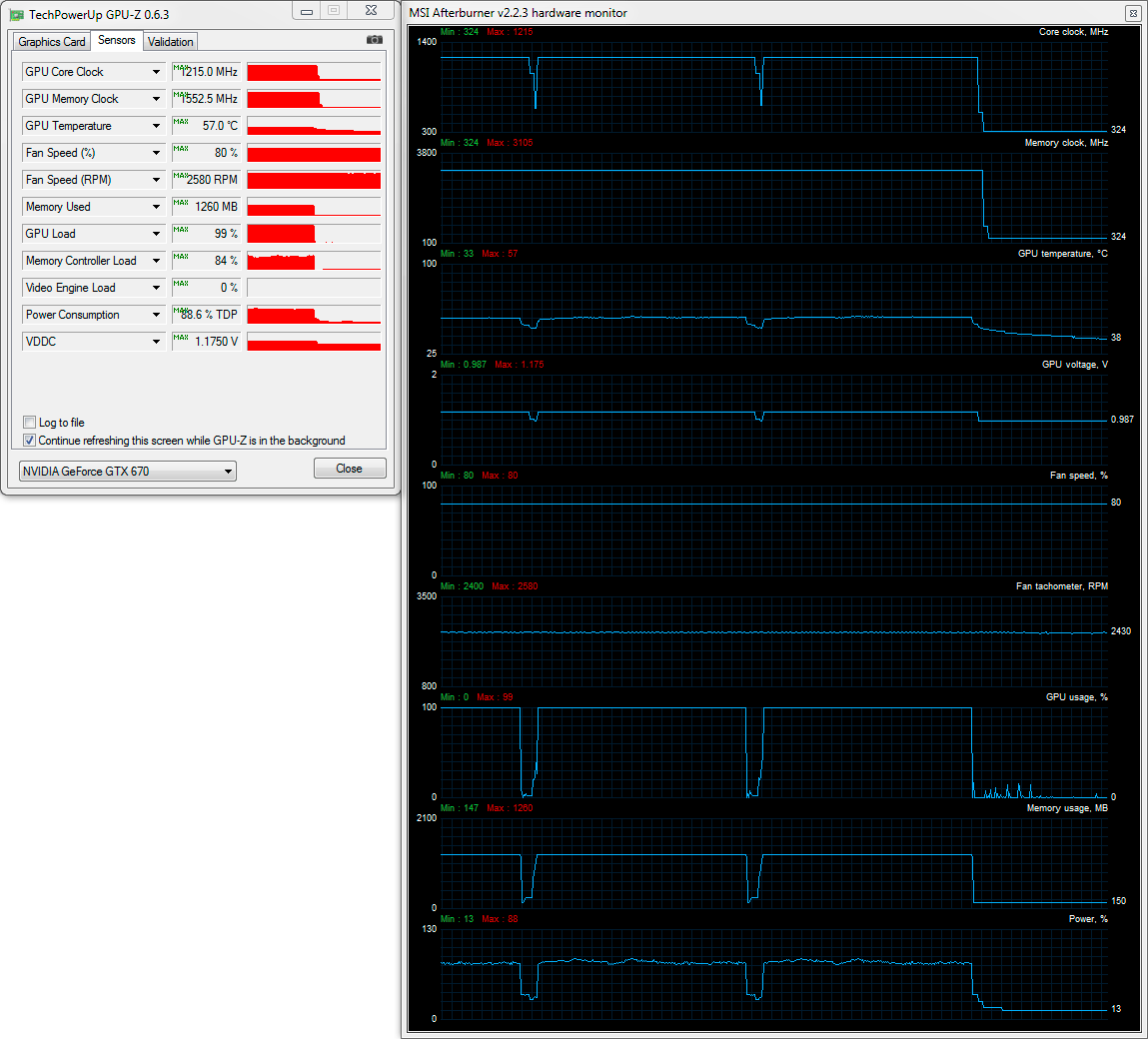Screen dimensions: 1148x1039
Task: Click the GPU Core Clock red history graph
Action: pos(314,72)
